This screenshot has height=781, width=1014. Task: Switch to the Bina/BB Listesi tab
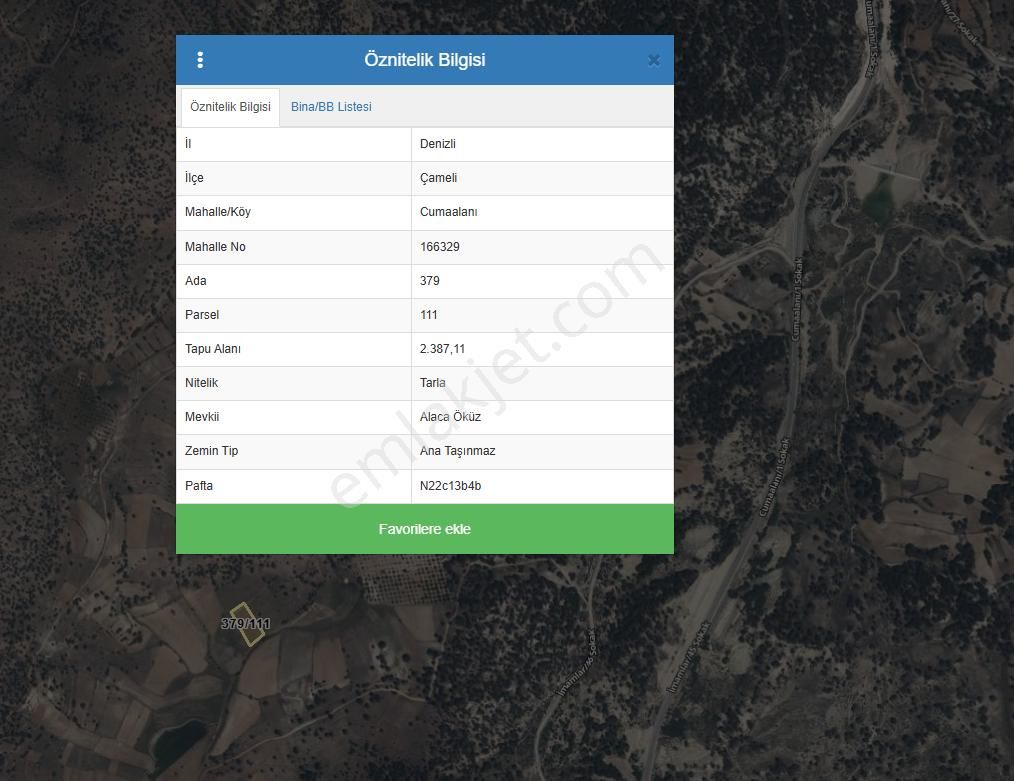click(x=331, y=107)
